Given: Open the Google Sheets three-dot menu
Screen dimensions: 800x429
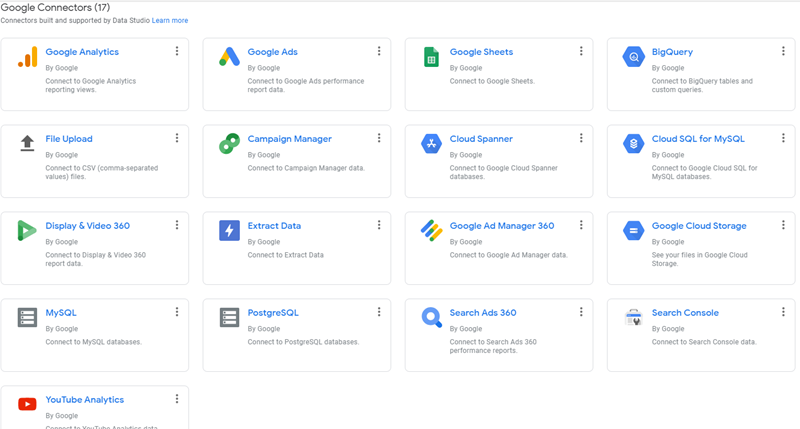Looking at the screenshot, I should tap(581, 51).
